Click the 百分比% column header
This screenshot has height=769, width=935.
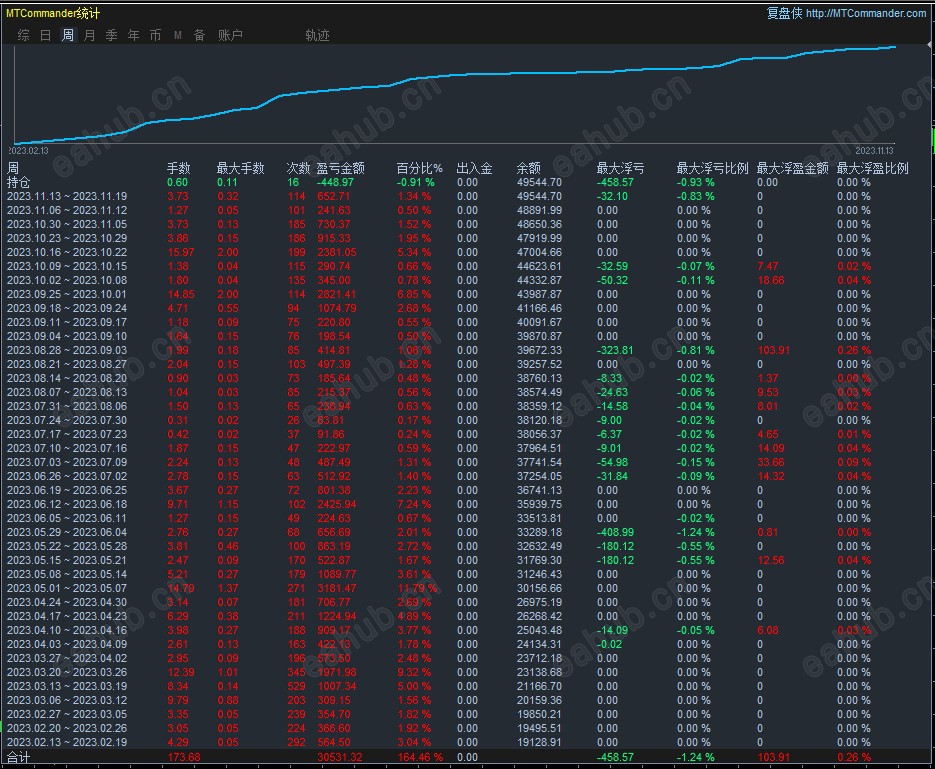[420, 168]
